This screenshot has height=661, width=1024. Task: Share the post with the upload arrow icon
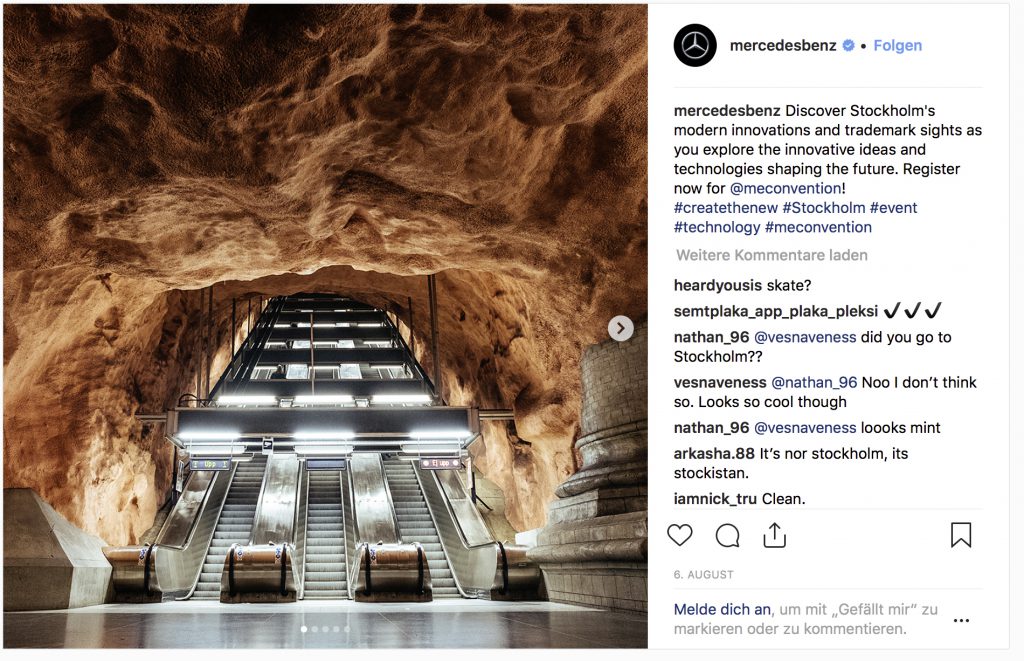[775, 534]
